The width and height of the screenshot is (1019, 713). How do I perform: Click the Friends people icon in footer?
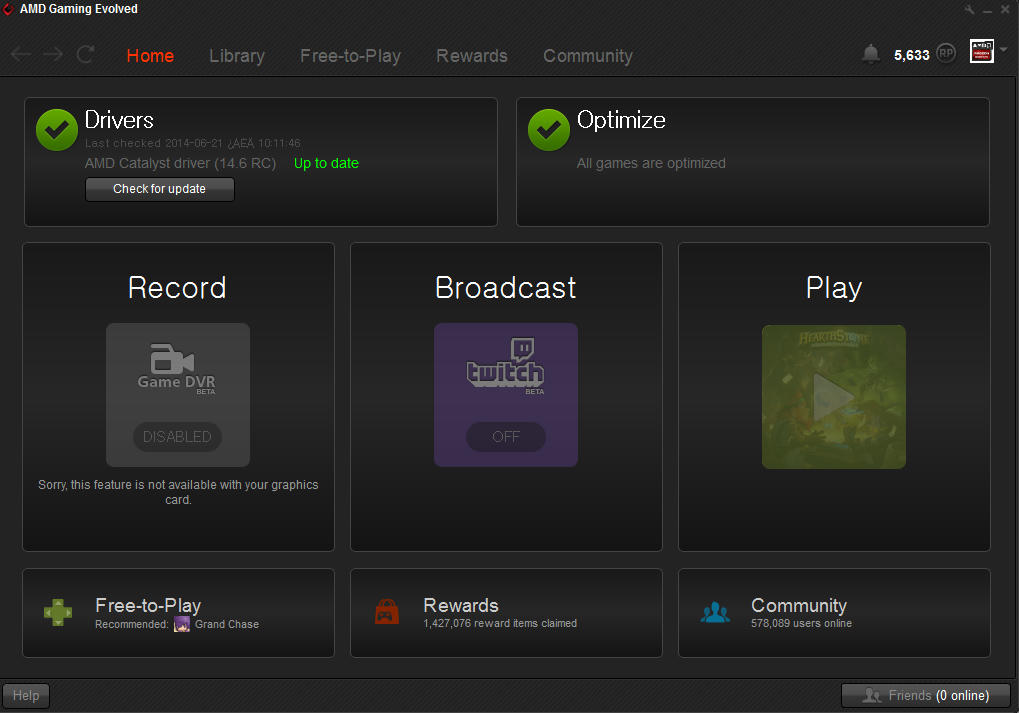(x=871, y=695)
